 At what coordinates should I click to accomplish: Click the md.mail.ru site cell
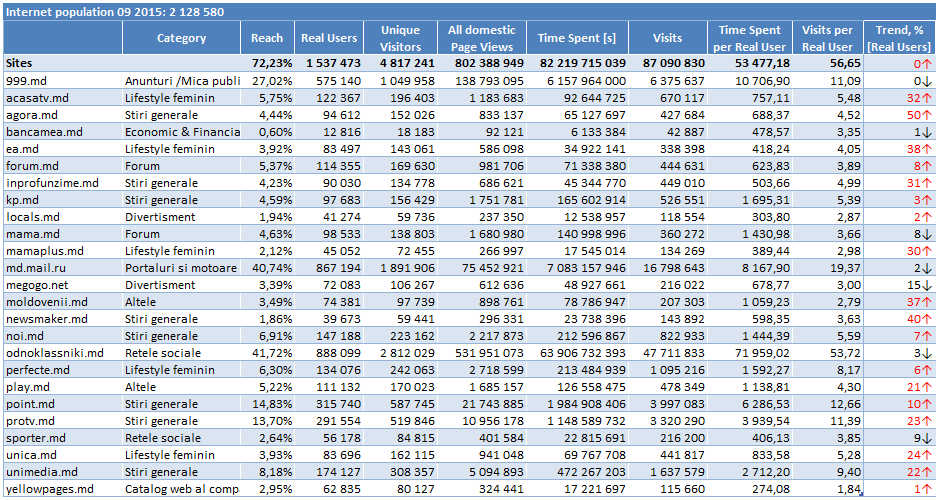pyautogui.click(x=62, y=268)
